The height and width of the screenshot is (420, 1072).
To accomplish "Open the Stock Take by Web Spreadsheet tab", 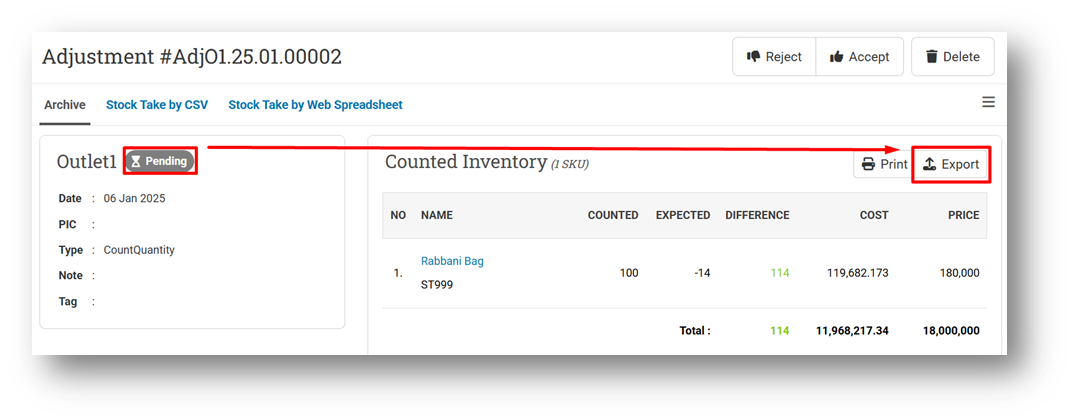I will [315, 105].
